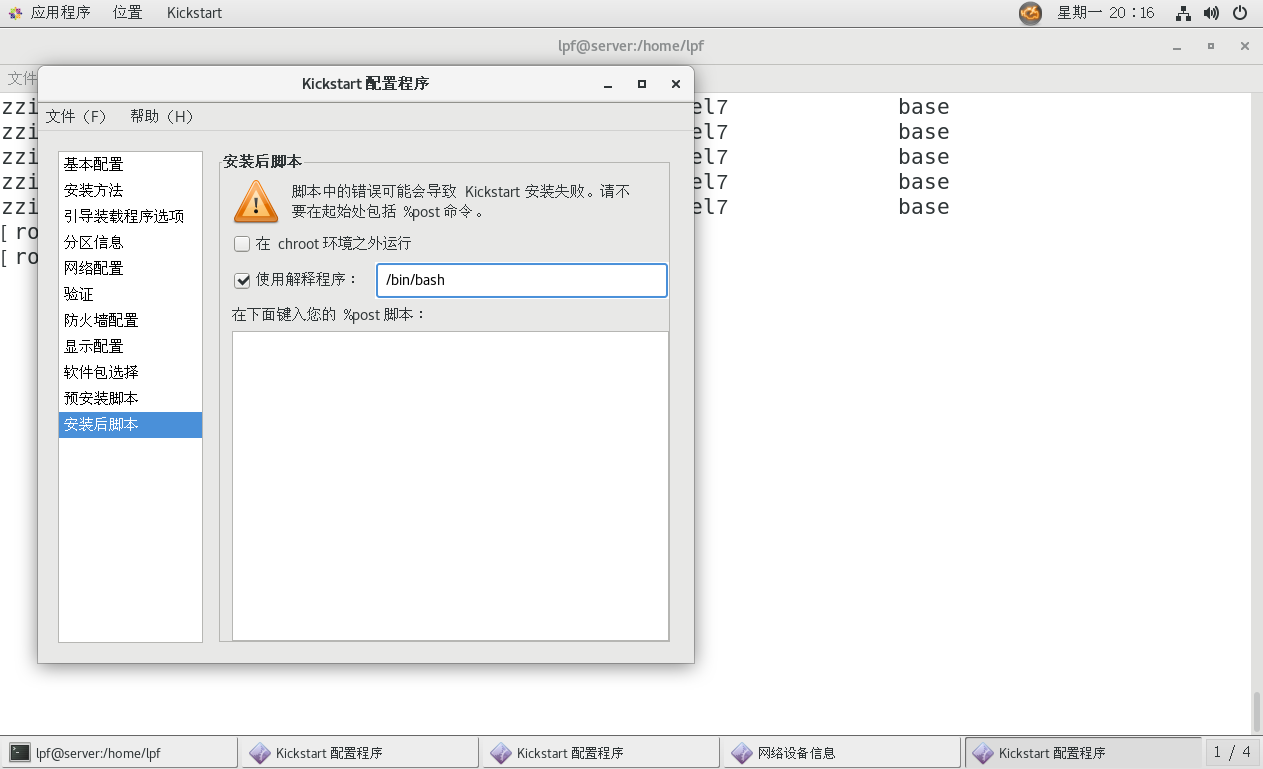Click the orange round icon in the system tray

coord(1030,13)
